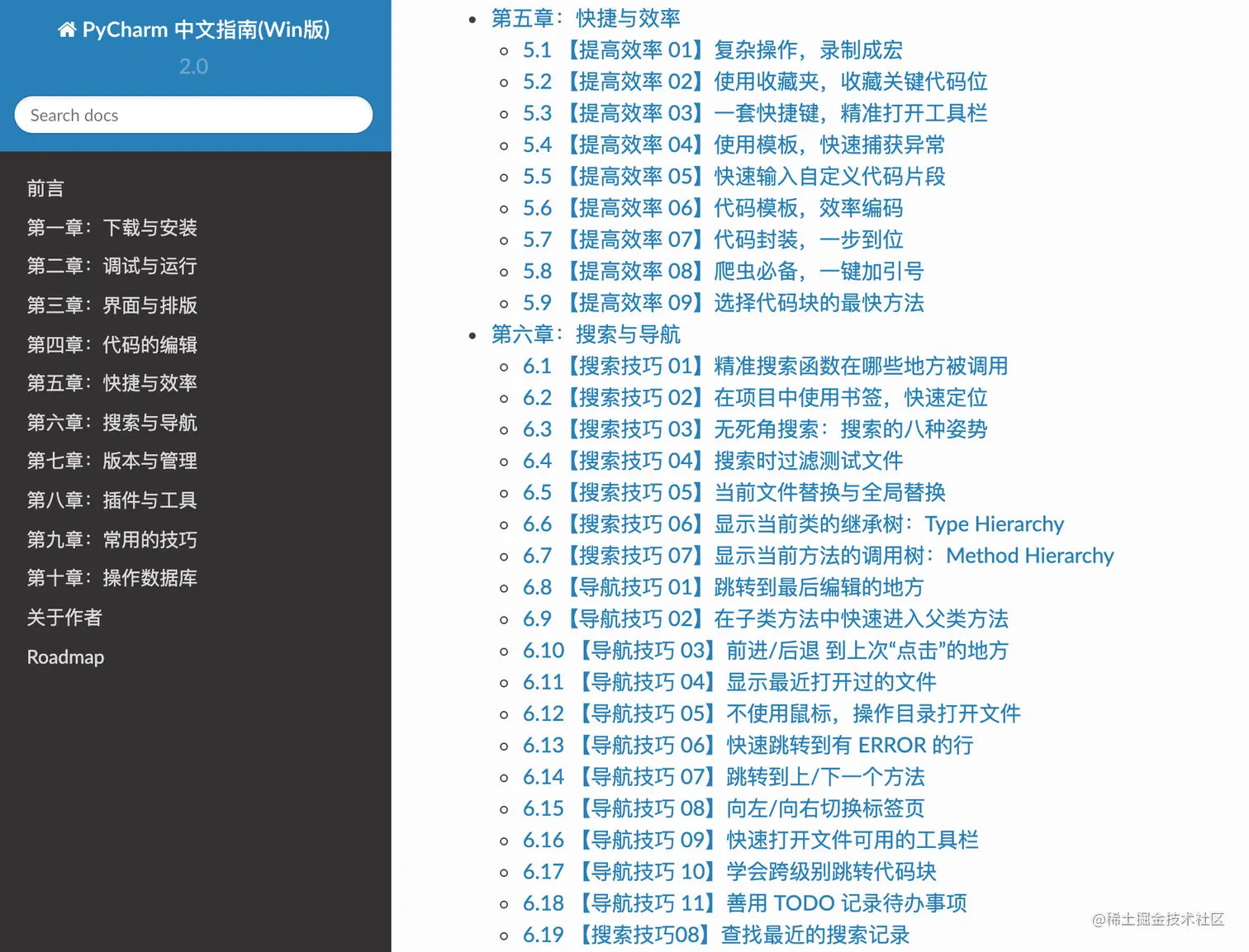
Task: Open 6.12 不使用鼠标，操作目录打开文件
Action: [x=772, y=714]
